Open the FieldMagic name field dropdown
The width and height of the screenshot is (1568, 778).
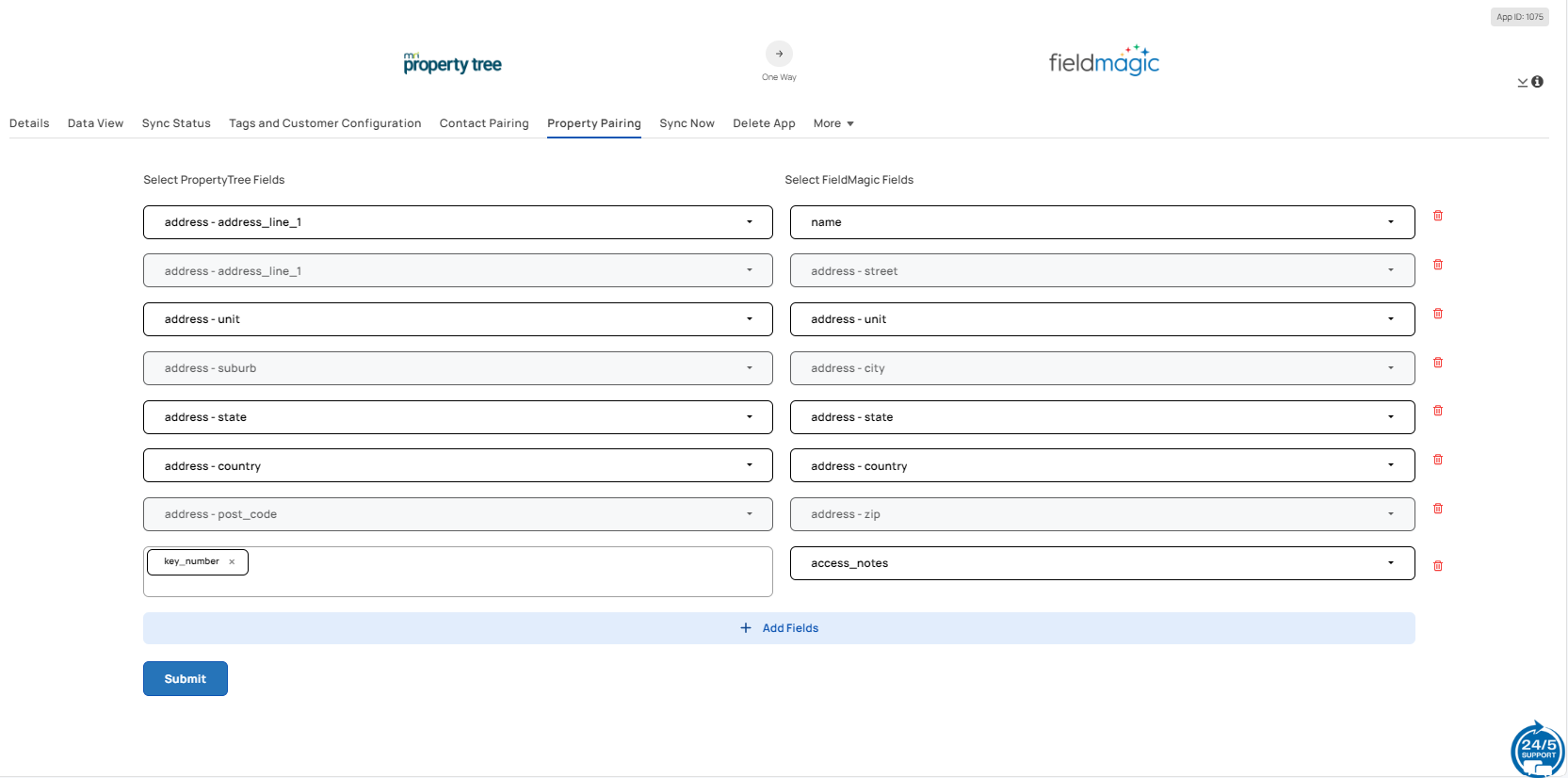[x=1101, y=222]
